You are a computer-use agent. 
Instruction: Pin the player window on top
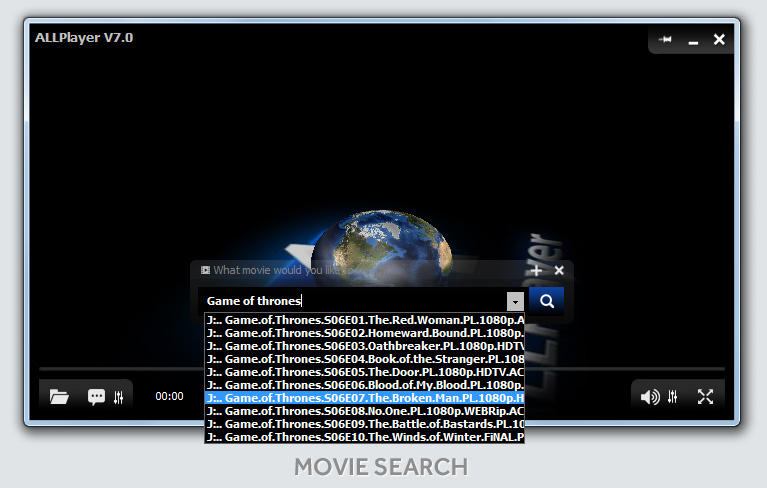[x=665, y=39]
